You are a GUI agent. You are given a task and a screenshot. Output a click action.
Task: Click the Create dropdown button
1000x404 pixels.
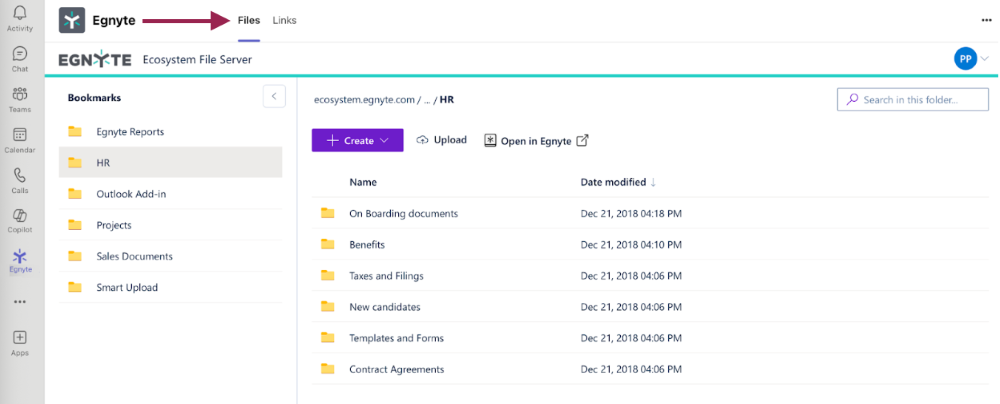point(358,140)
